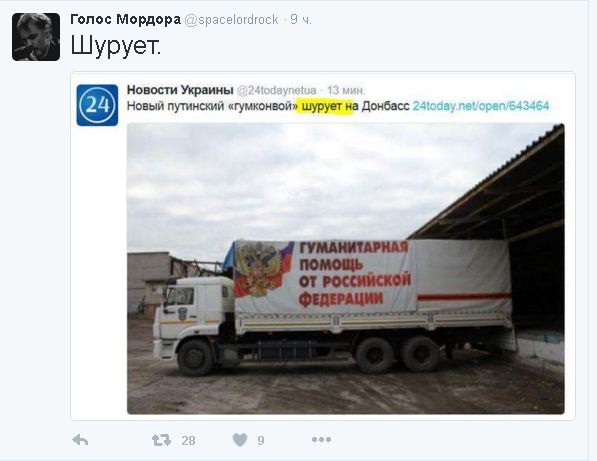
Task: Click the reply arrow icon
Action: pos(80,440)
